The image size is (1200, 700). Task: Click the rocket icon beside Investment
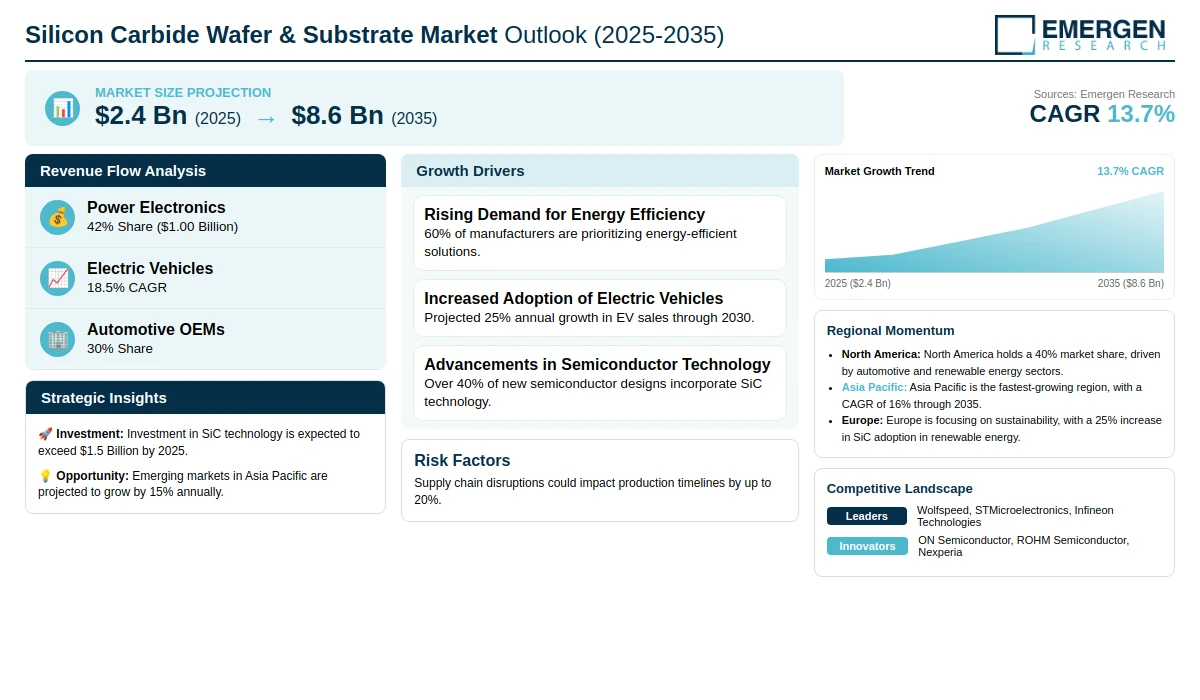coord(45,434)
